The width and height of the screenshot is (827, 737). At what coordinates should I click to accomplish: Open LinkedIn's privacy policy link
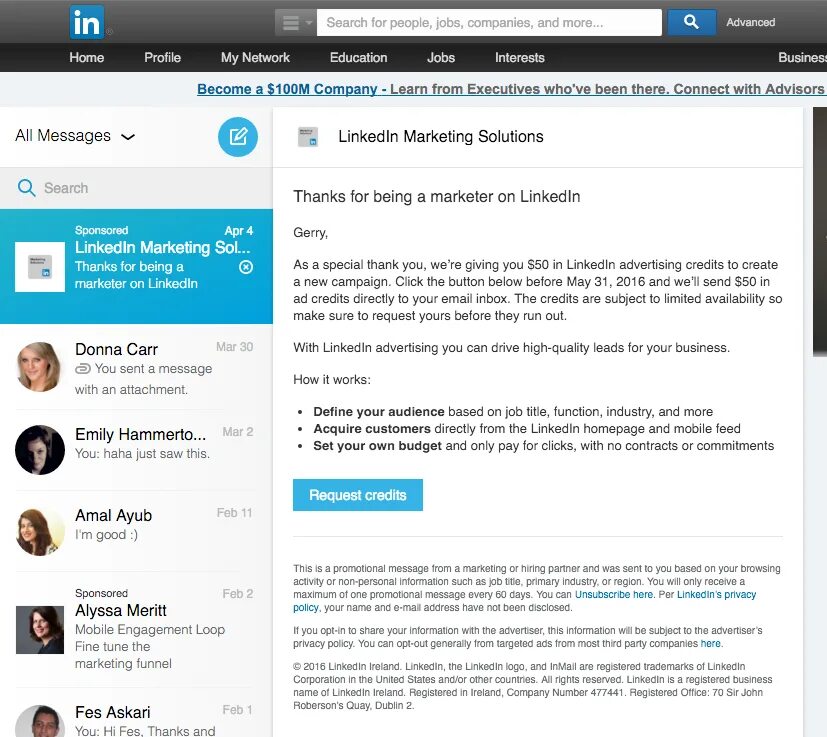716,595
